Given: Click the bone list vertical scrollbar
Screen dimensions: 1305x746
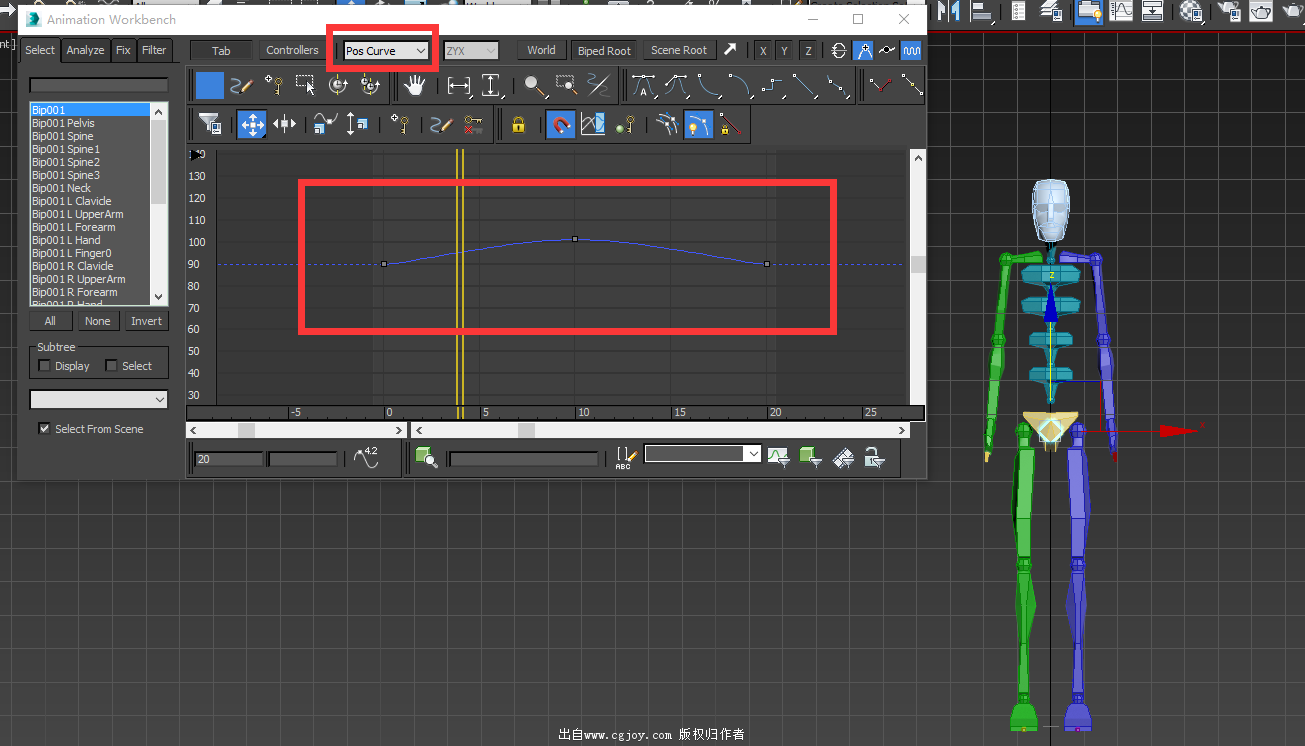Looking at the screenshot, I should click(158, 204).
